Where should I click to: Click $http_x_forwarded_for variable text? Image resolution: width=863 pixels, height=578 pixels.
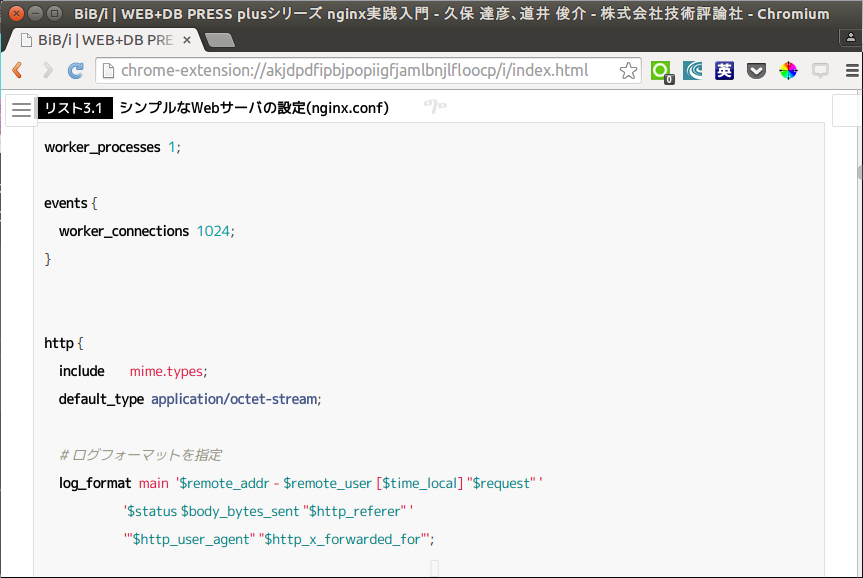click(x=342, y=539)
